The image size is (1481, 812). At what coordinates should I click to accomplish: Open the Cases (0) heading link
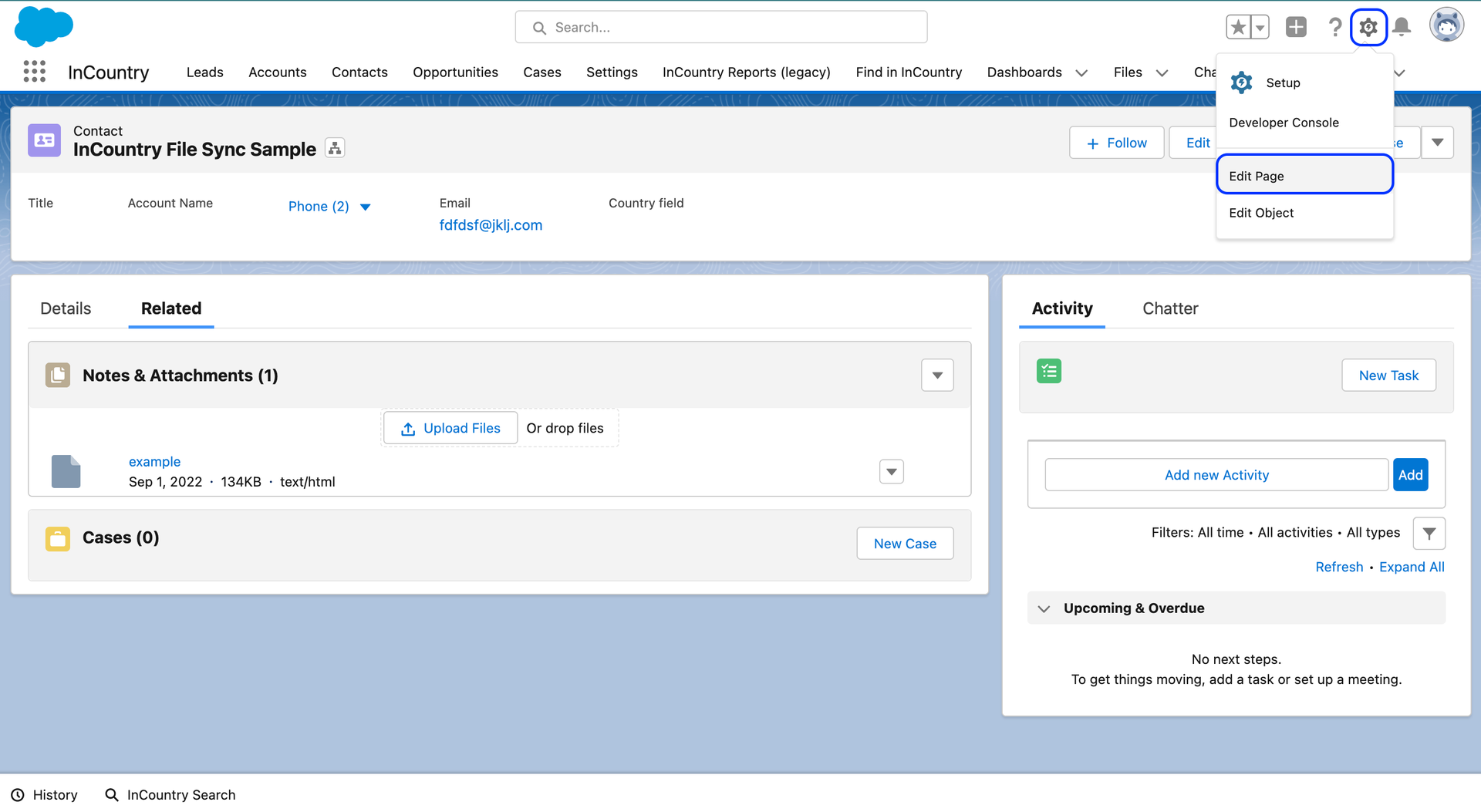point(121,537)
